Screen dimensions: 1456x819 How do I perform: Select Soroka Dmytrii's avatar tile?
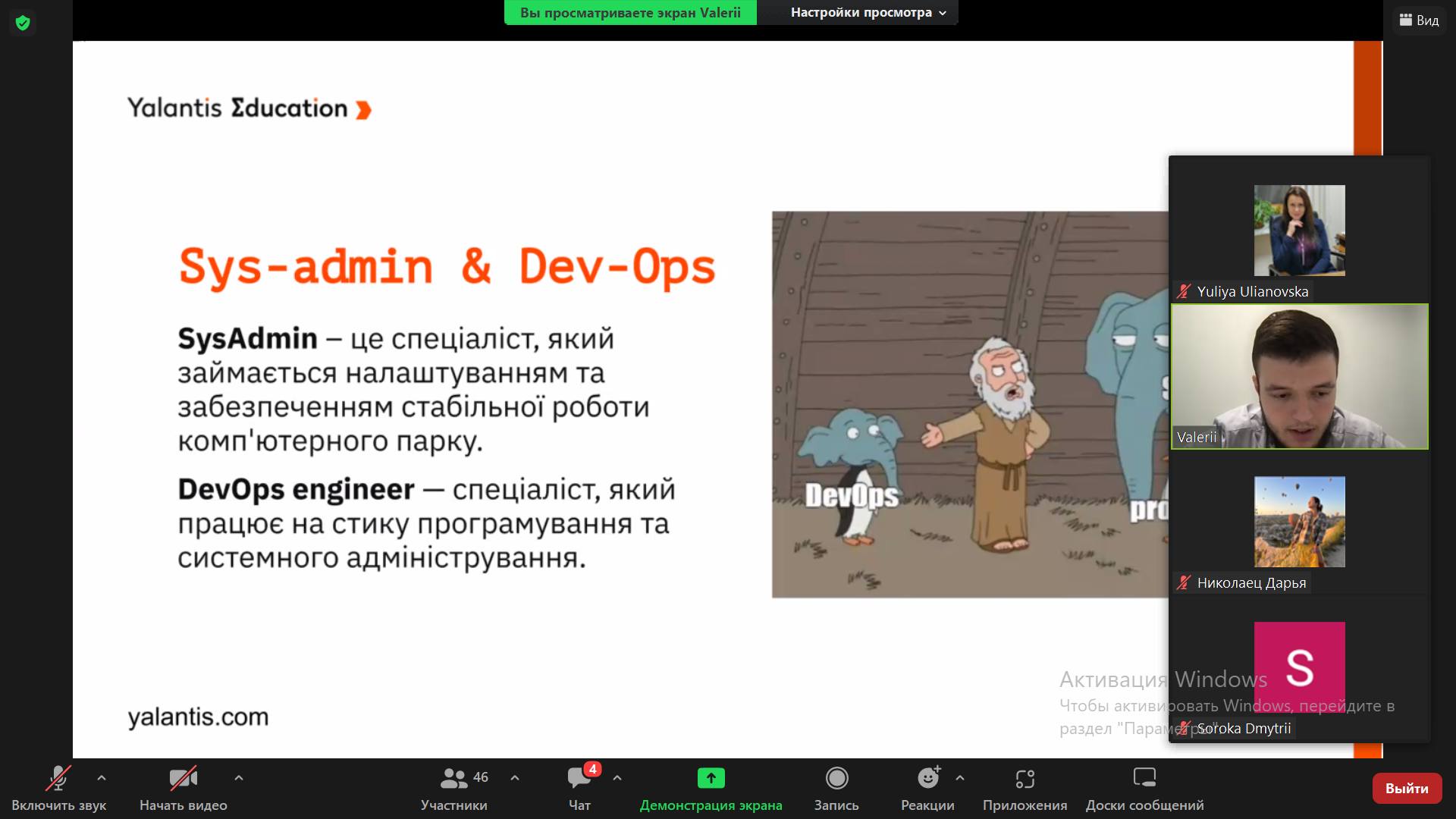(x=1299, y=667)
